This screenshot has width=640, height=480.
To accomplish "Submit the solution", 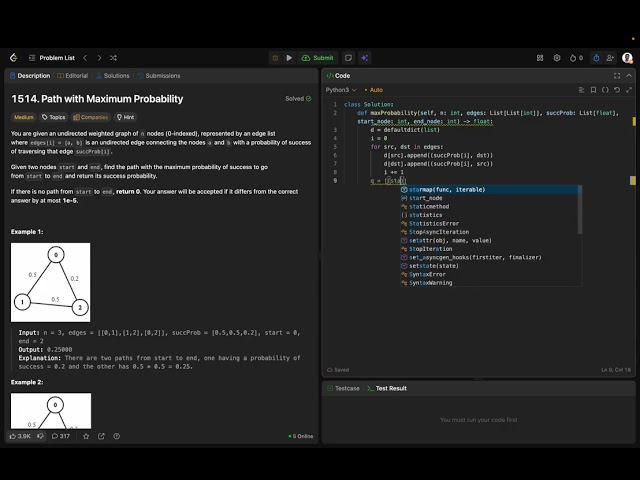I will (318, 58).
